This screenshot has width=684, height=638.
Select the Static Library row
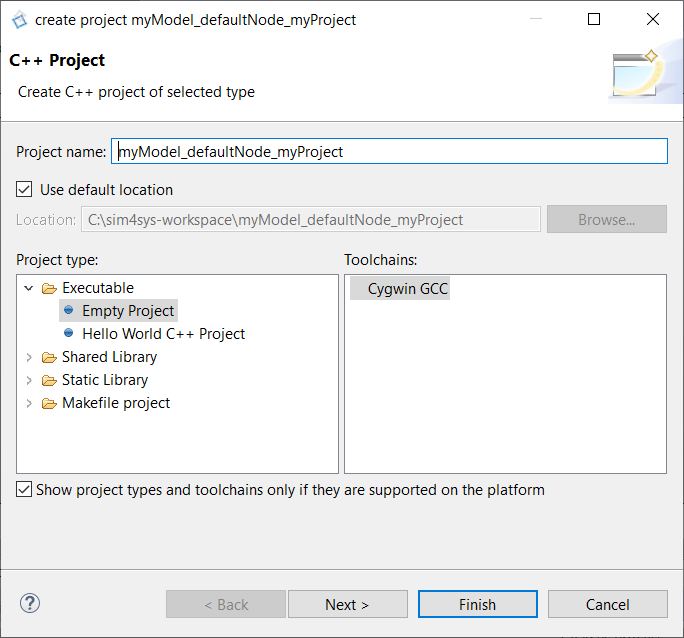pyautogui.click(x=105, y=380)
